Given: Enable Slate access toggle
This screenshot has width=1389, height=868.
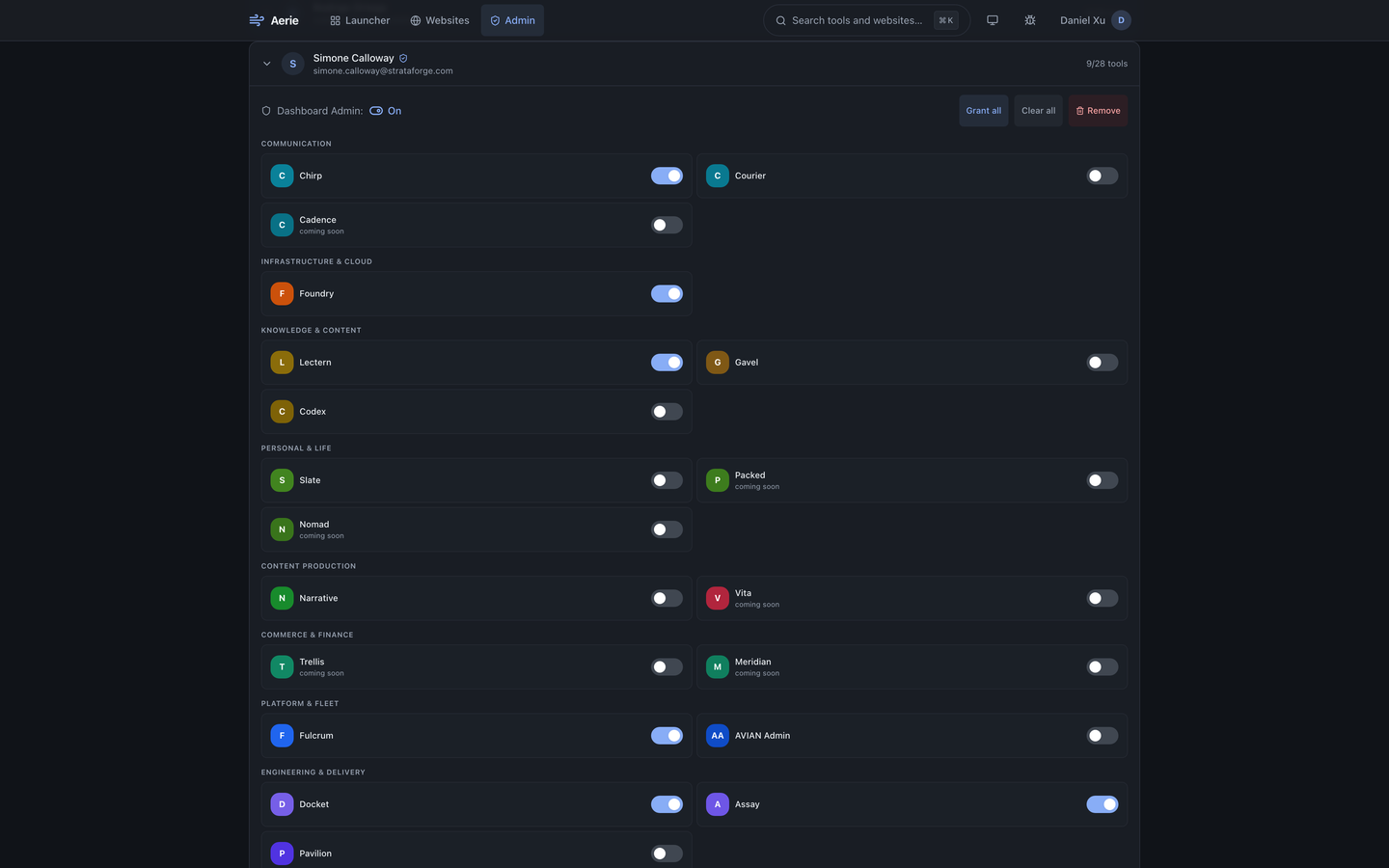Looking at the screenshot, I should pos(667,480).
